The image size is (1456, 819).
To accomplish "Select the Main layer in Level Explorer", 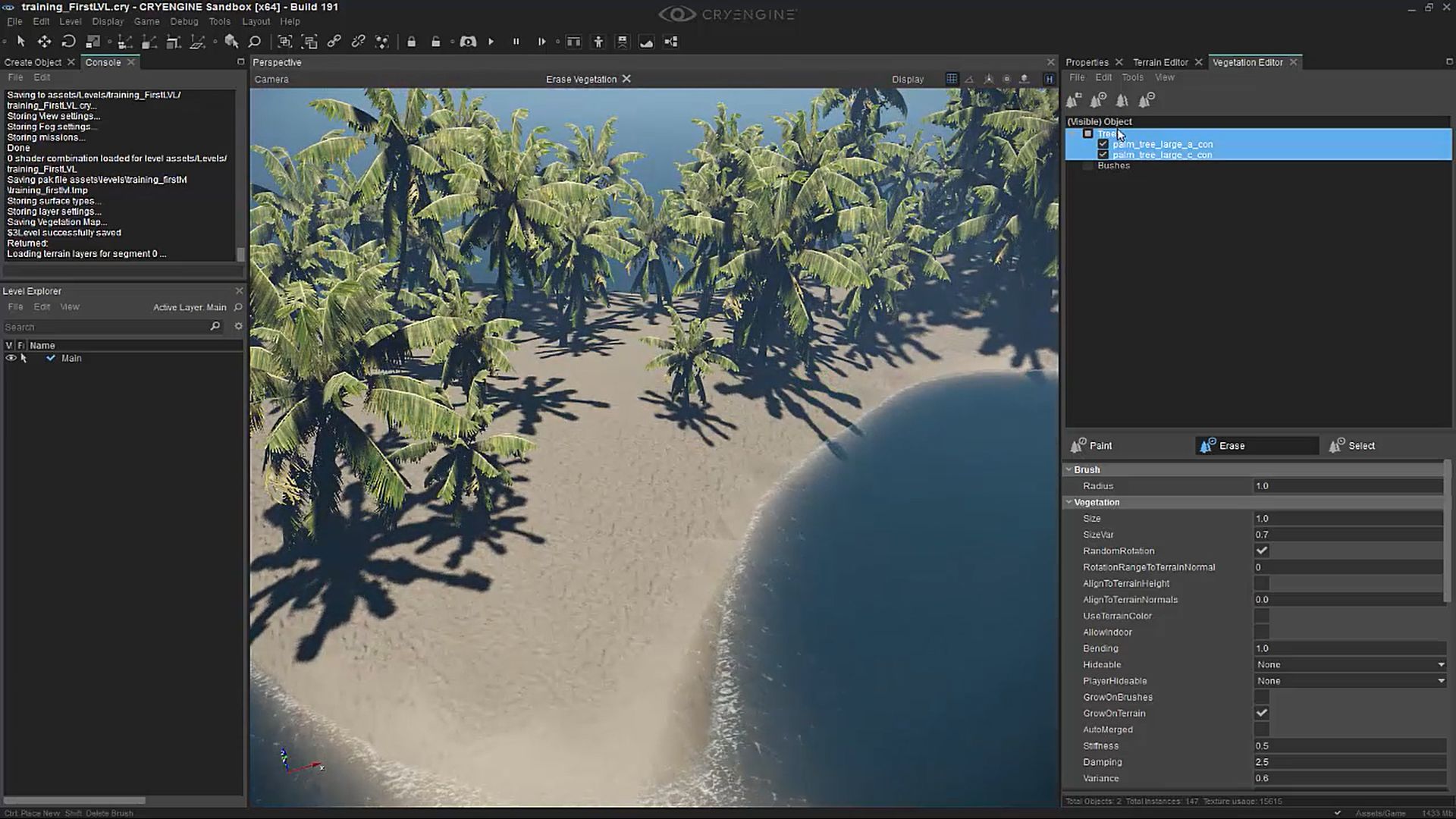I will click(x=71, y=358).
